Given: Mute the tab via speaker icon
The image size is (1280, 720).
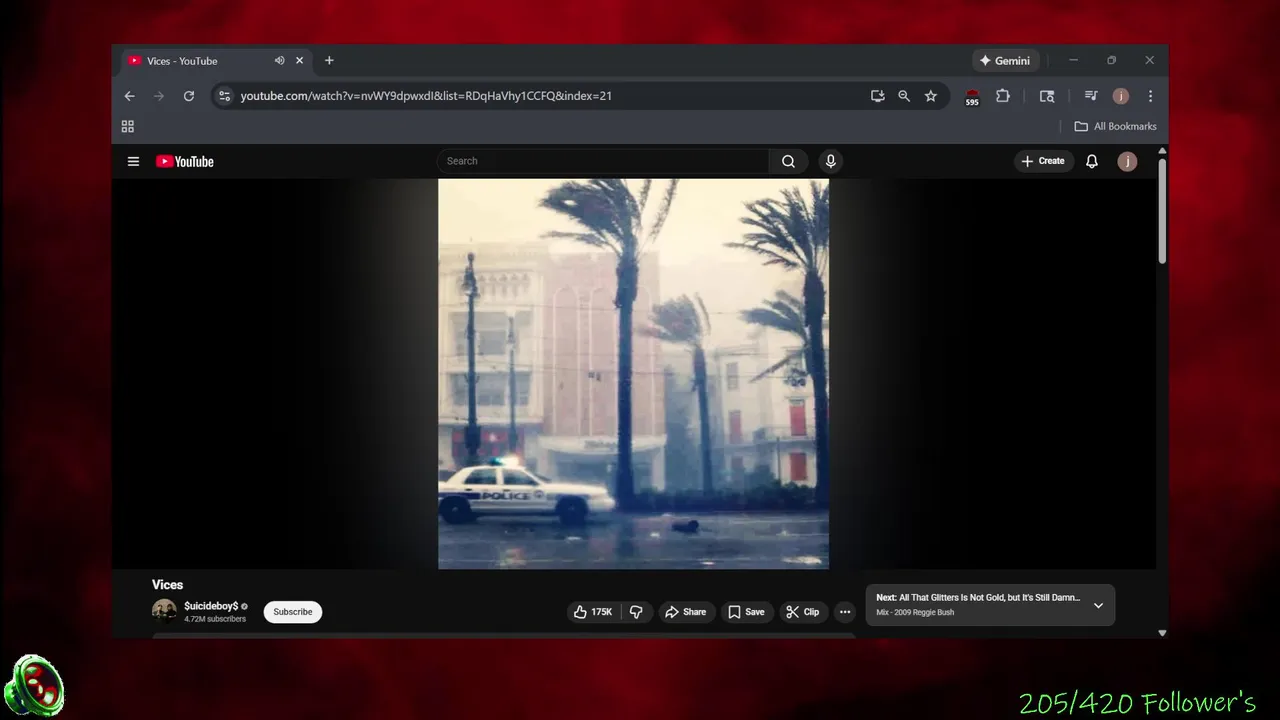Looking at the screenshot, I should tap(279, 61).
